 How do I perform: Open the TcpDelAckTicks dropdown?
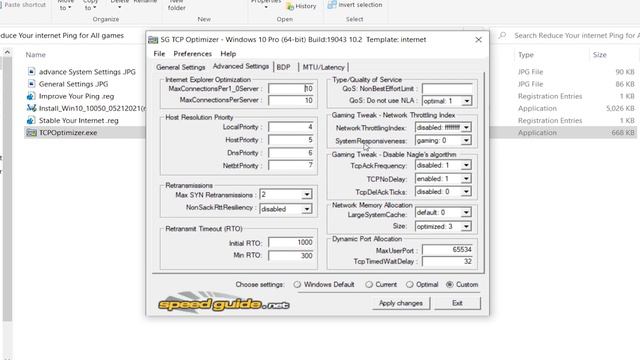point(467,191)
